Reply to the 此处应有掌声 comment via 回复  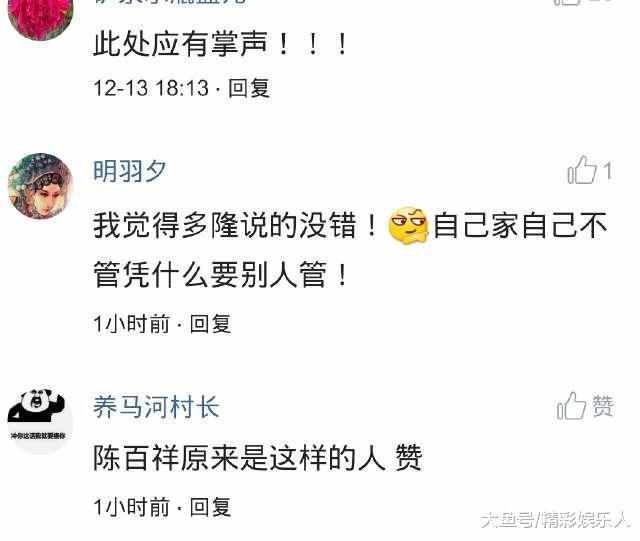click(249, 88)
